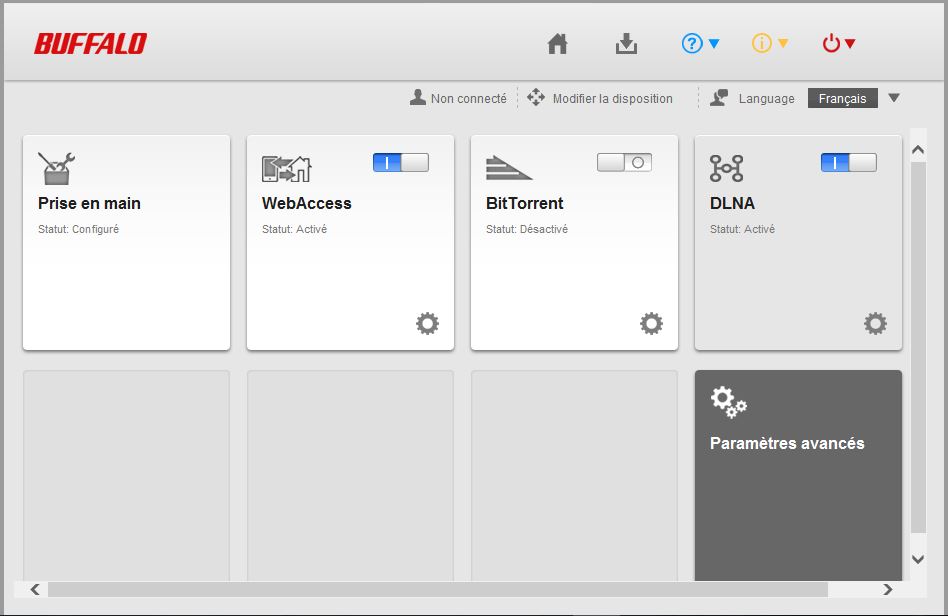Open the Paramètres avancés tile

798,476
